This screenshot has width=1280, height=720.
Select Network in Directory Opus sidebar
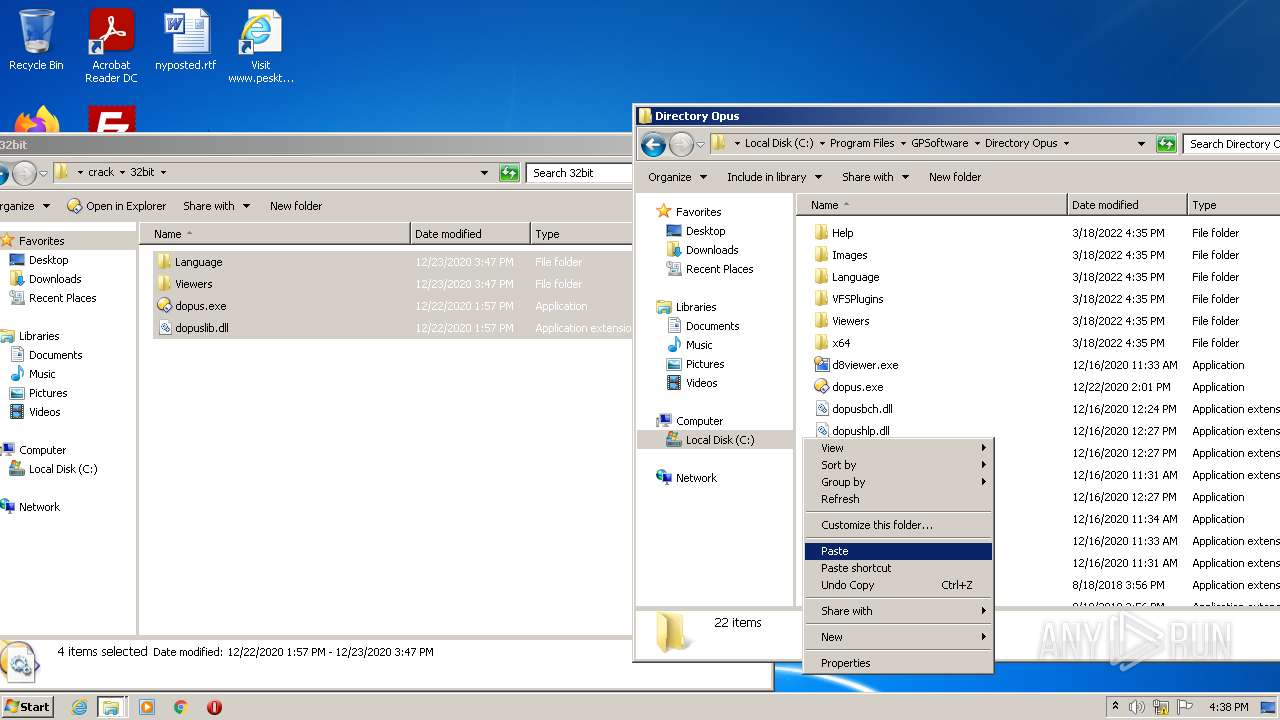coord(686,478)
